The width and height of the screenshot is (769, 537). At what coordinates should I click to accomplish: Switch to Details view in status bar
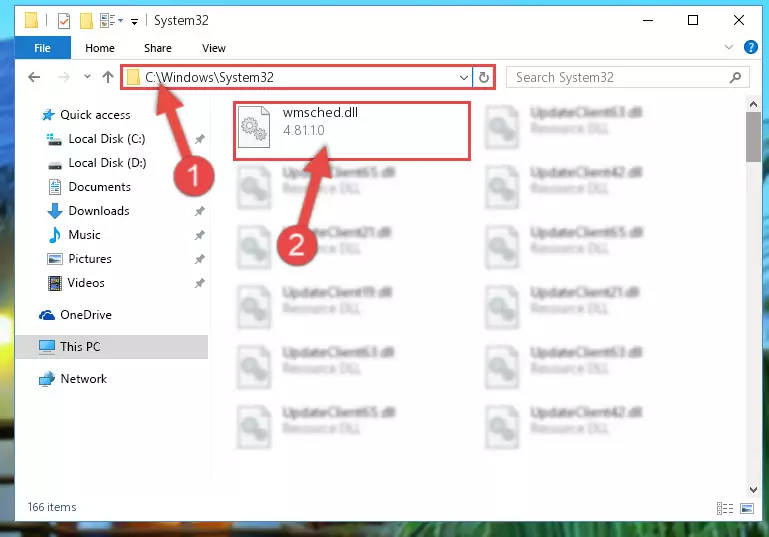tap(725, 509)
